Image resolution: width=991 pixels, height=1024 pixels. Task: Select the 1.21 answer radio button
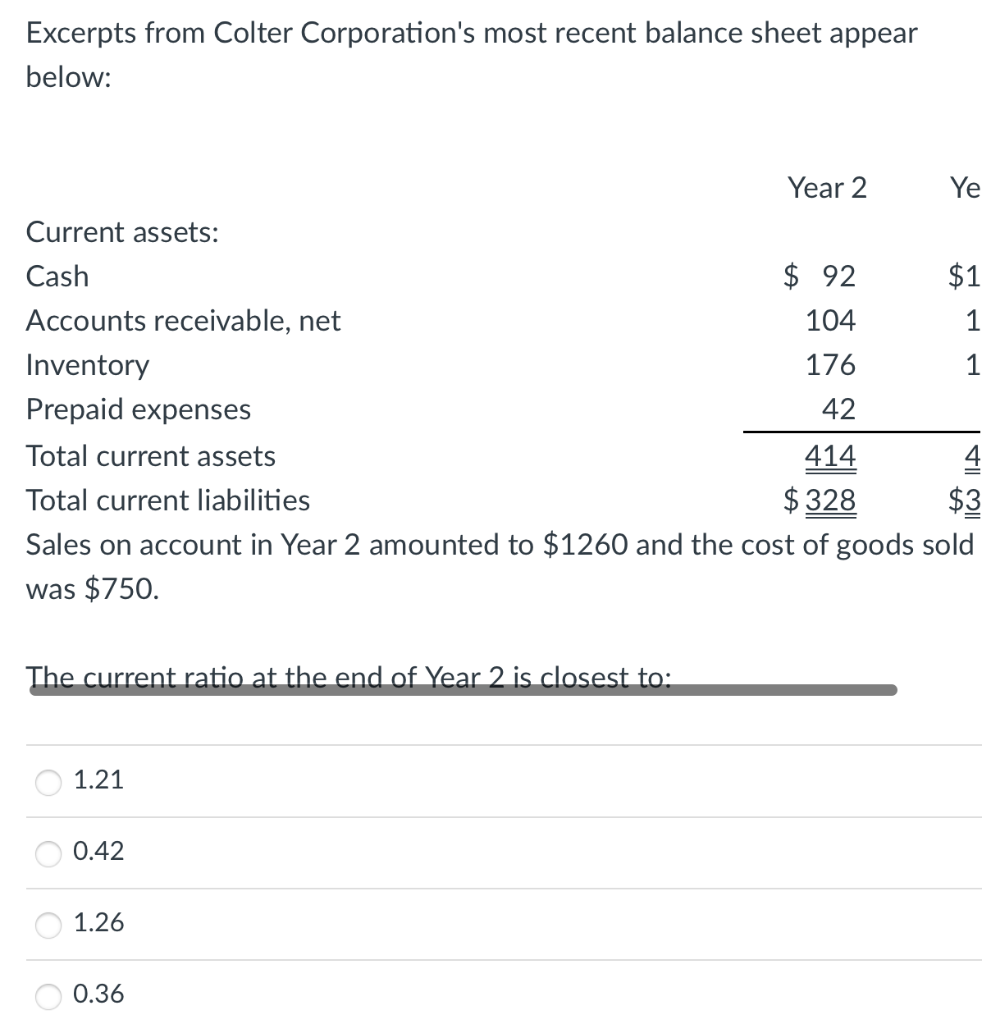pos(48,781)
